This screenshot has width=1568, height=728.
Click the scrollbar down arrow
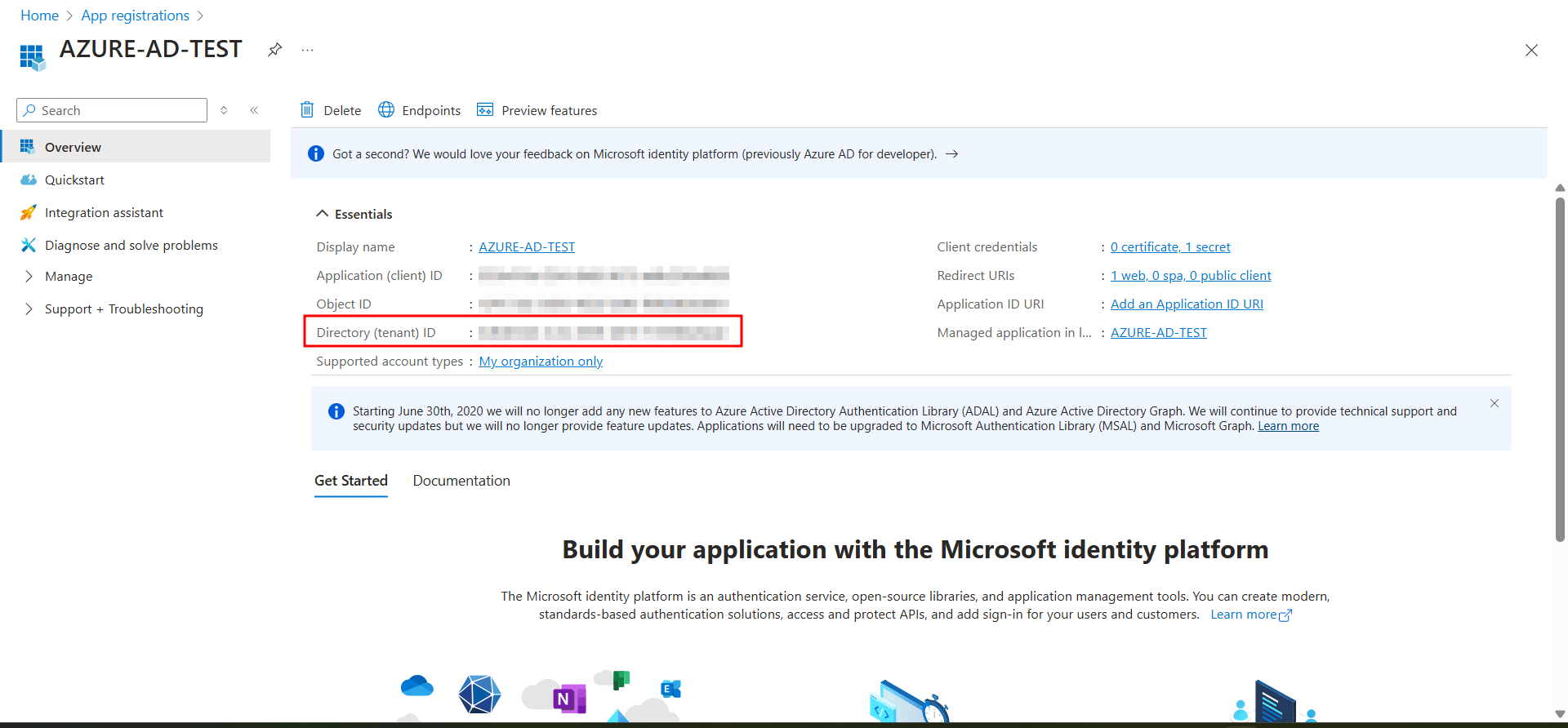coord(1560,715)
